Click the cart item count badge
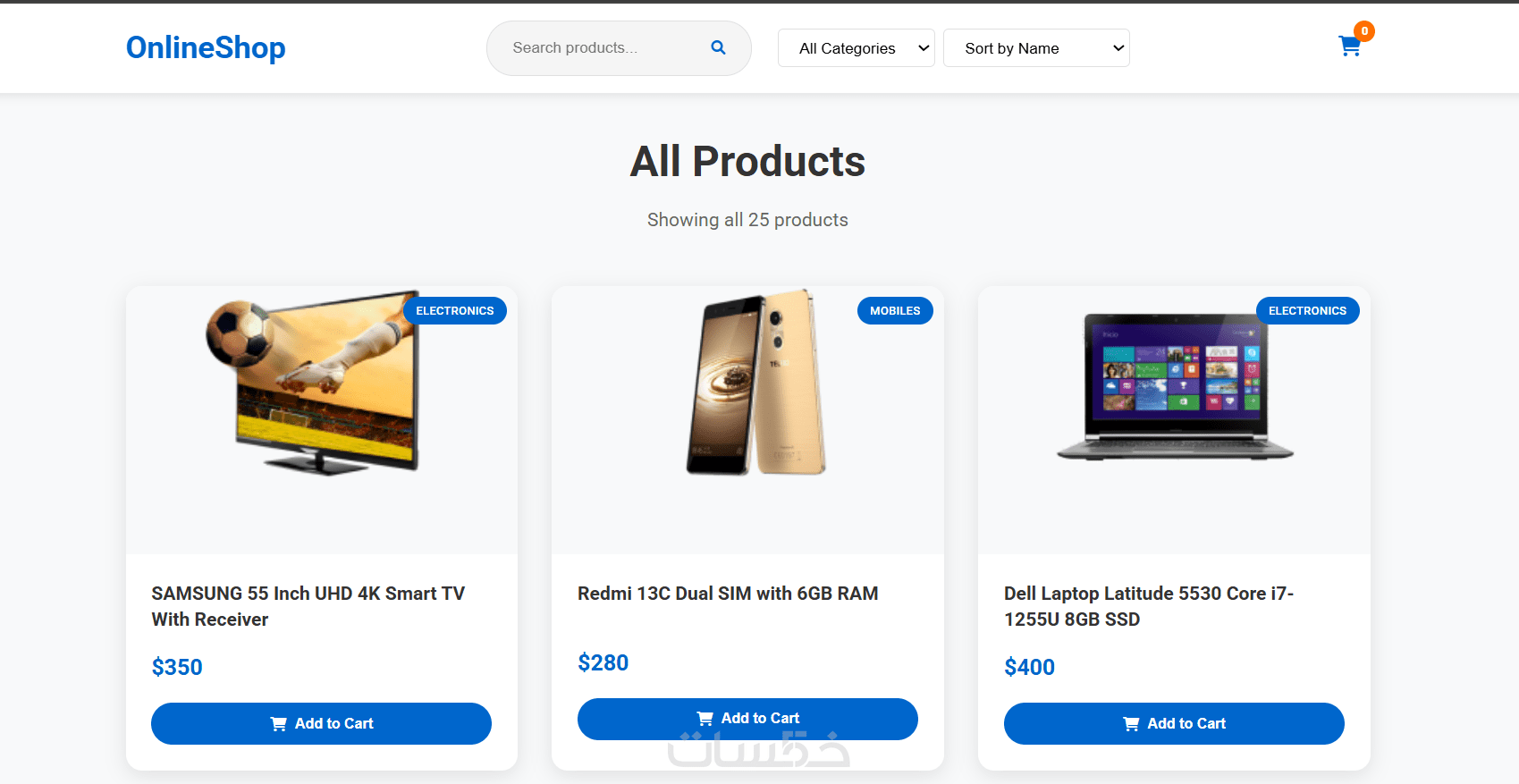Image resolution: width=1519 pixels, height=784 pixels. tap(1364, 31)
